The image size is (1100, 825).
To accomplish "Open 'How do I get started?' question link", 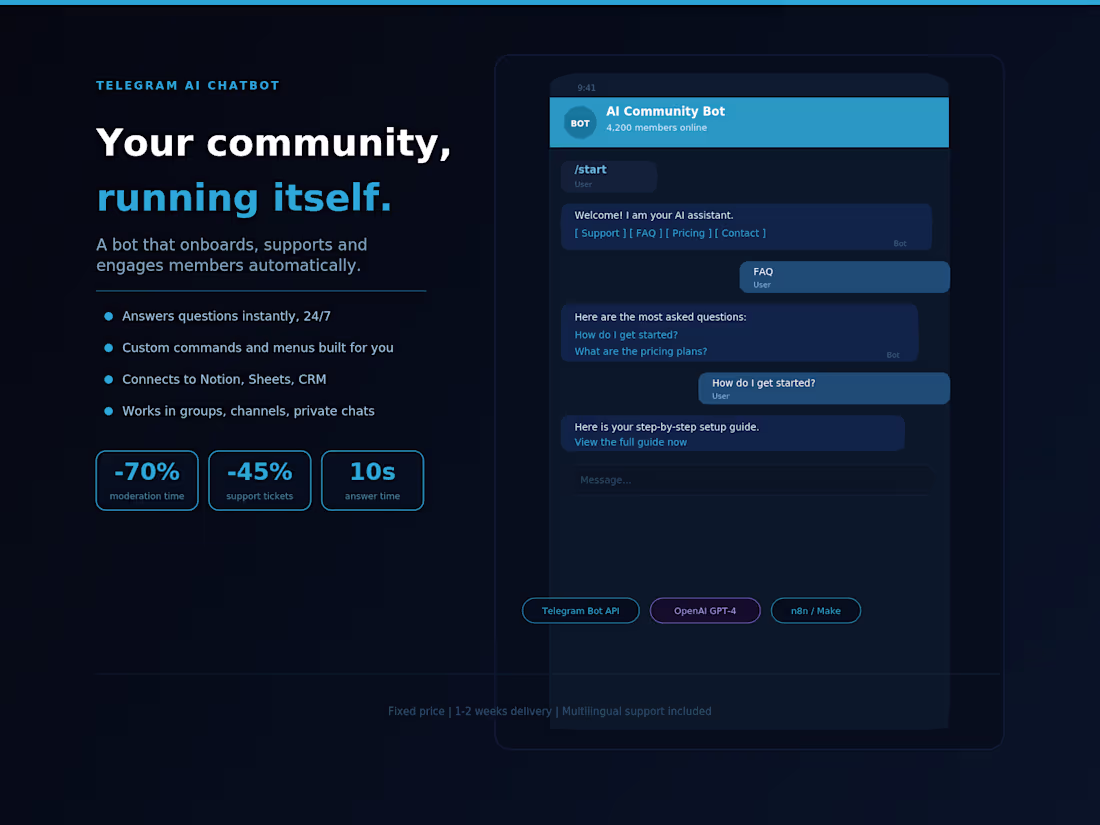I will (x=626, y=334).
